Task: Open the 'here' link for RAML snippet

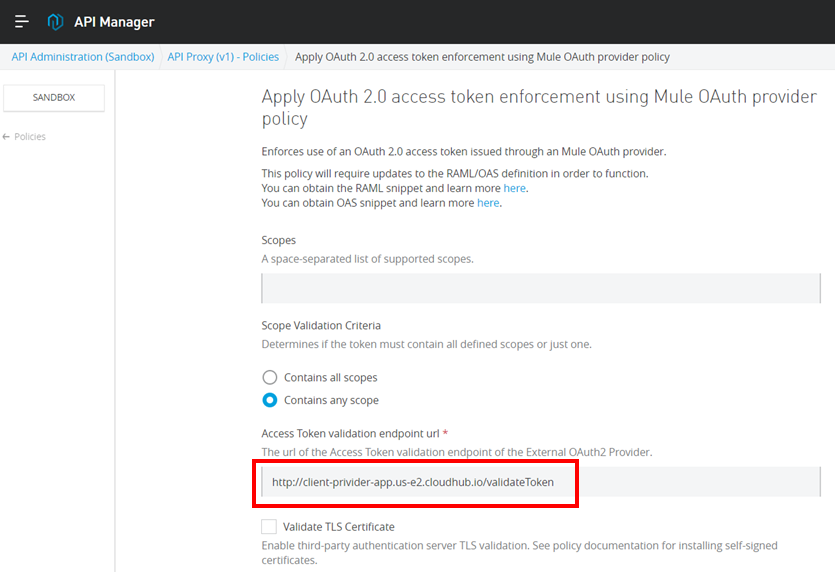Action: click(514, 188)
